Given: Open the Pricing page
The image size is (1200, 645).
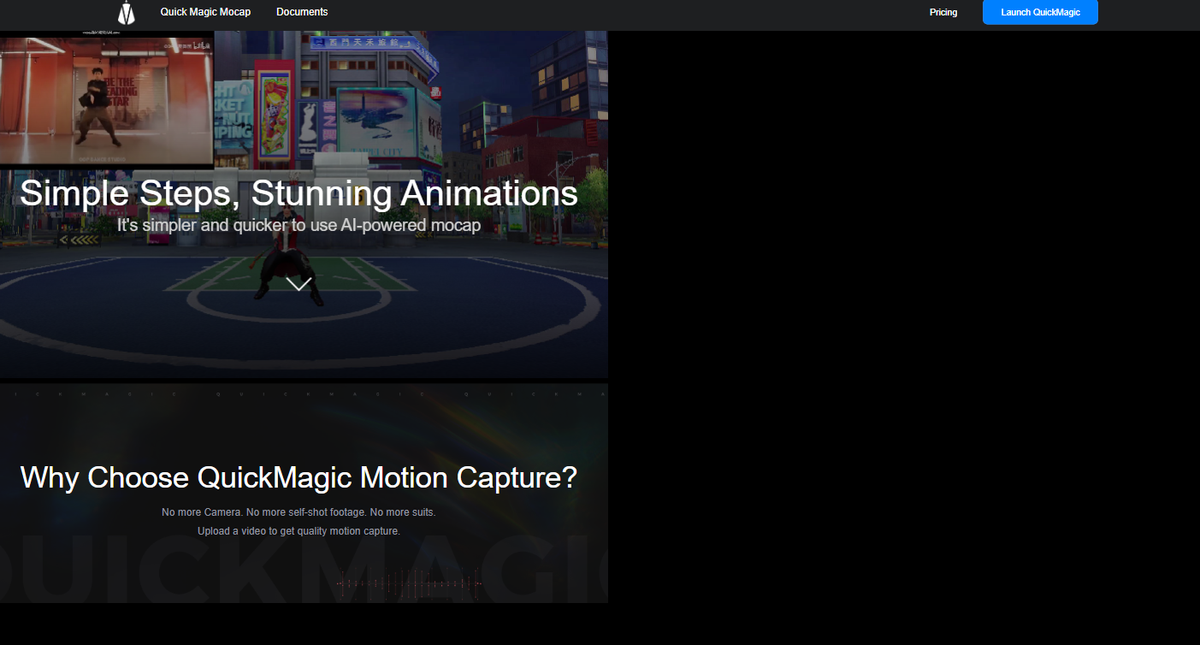Looking at the screenshot, I should click(x=943, y=12).
